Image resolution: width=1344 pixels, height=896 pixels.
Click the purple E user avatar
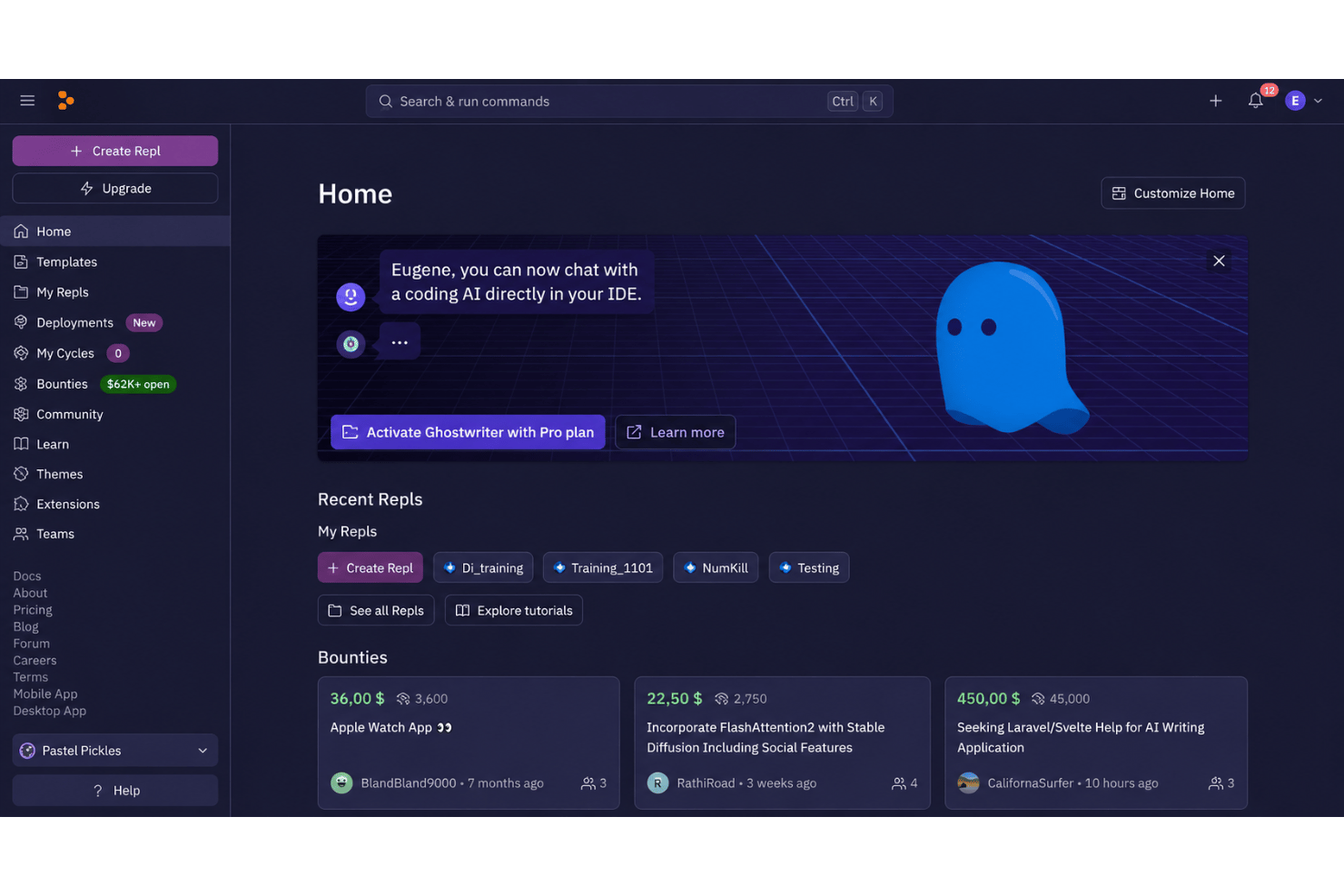pos(1295,101)
